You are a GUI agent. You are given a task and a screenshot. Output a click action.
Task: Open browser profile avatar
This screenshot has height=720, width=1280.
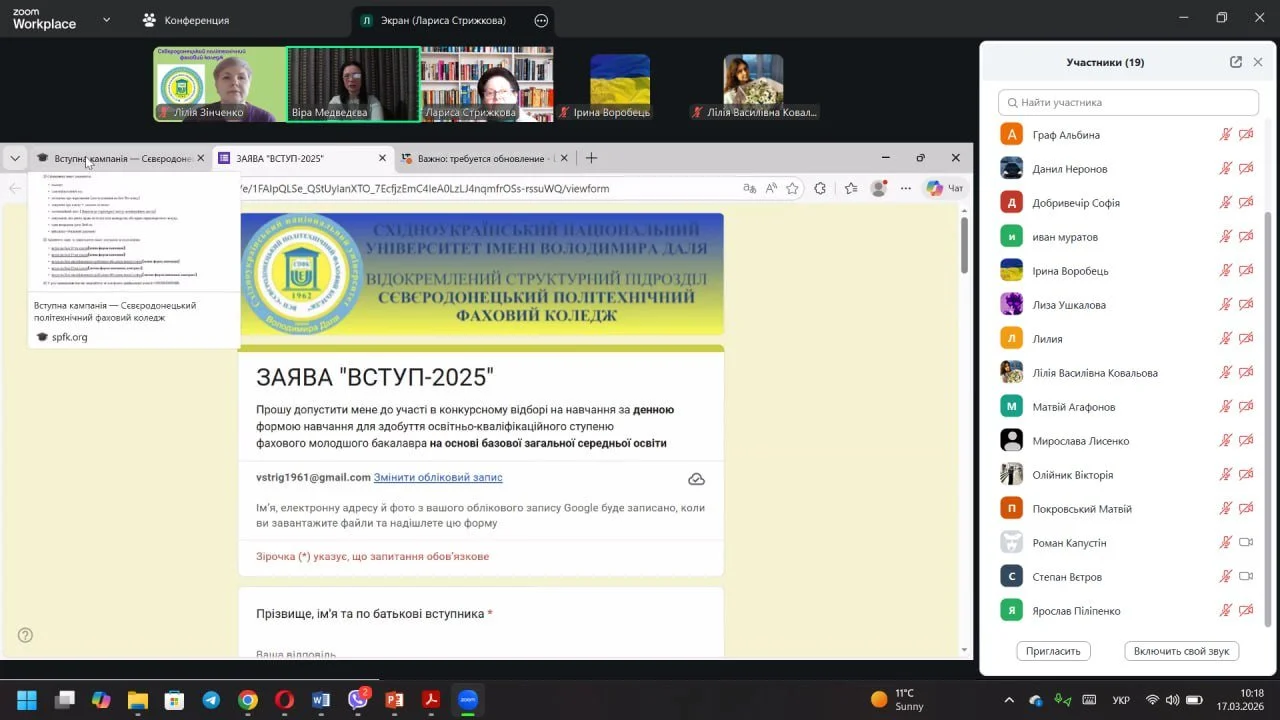pyautogui.click(x=879, y=188)
